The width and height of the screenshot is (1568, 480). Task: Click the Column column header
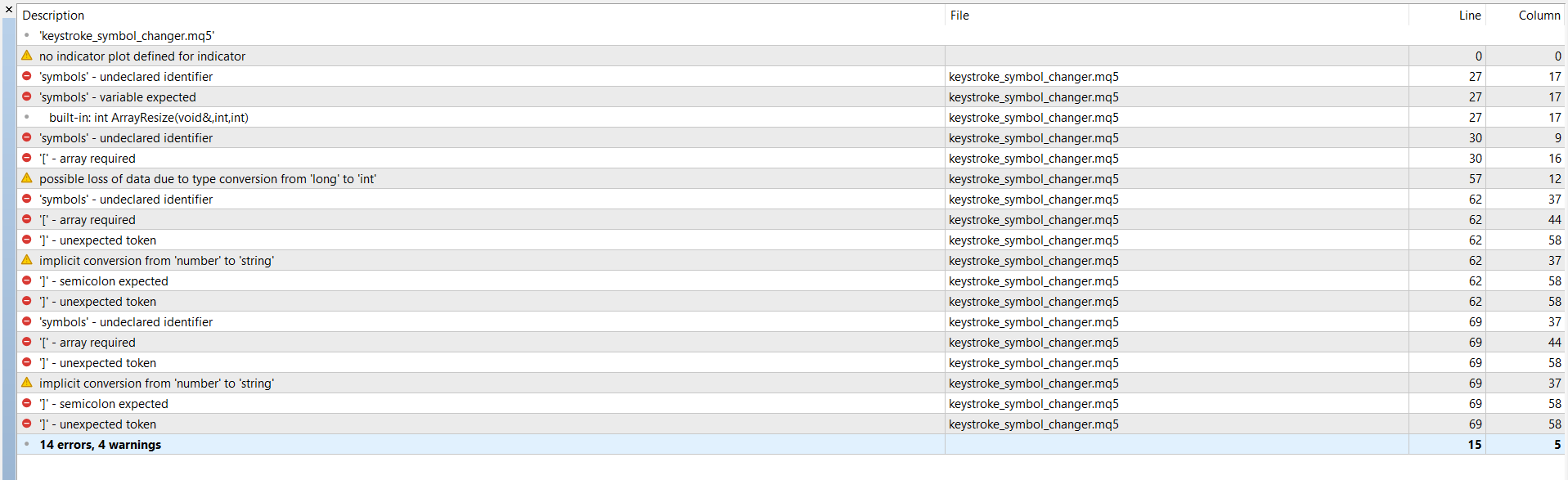click(1539, 16)
